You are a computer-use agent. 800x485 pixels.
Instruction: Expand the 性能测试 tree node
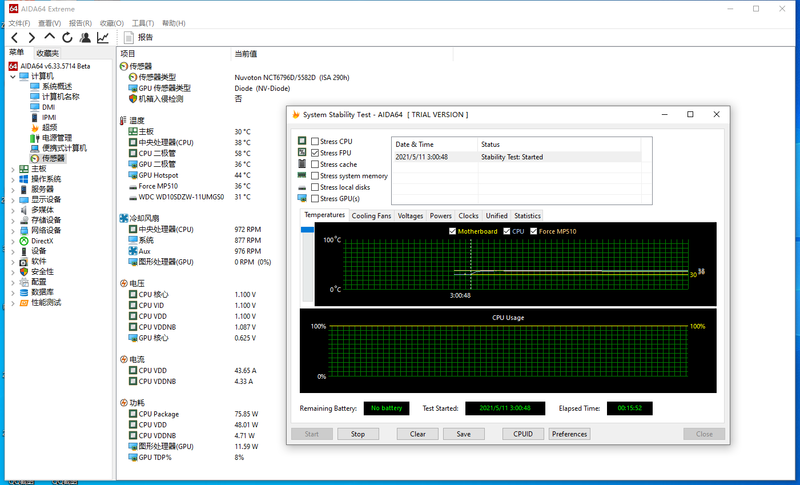[13, 302]
